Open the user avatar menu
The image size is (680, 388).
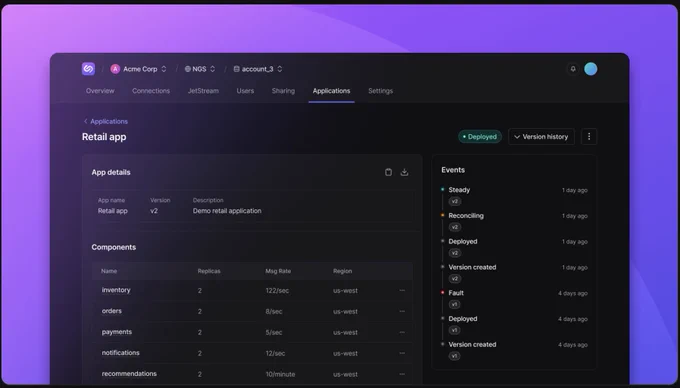click(591, 69)
